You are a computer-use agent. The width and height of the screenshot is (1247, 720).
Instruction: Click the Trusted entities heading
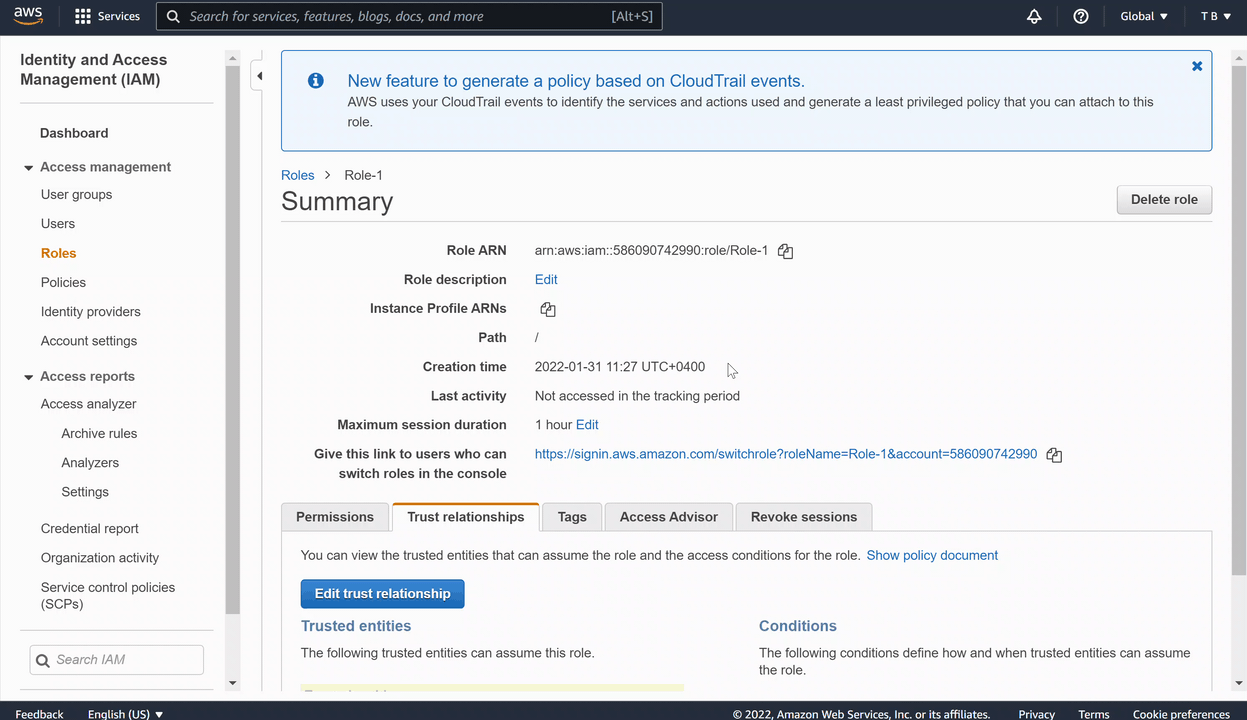pyautogui.click(x=356, y=626)
